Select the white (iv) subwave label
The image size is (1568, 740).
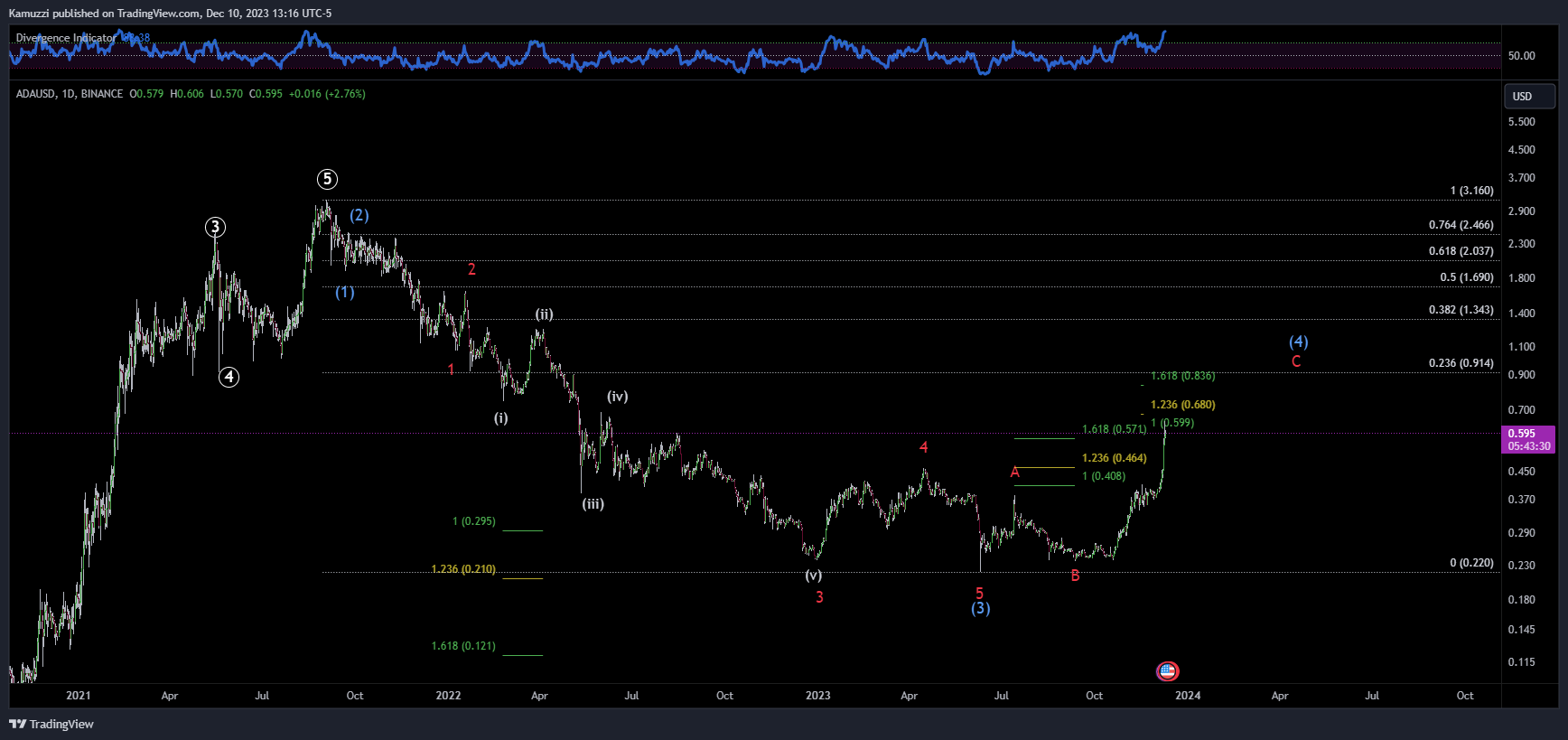point(617,397)
